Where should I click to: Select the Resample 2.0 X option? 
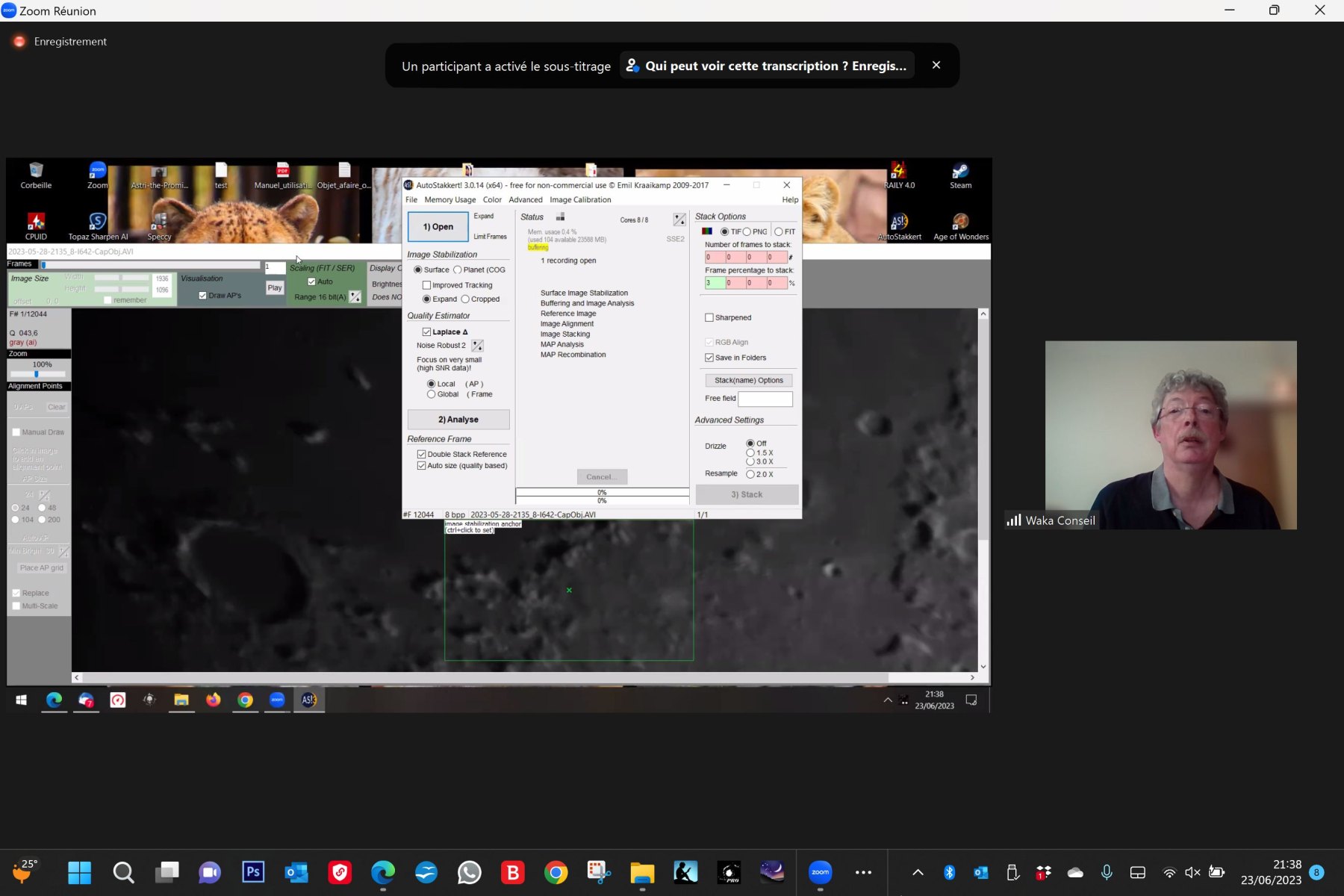click(x=750, y=474)
